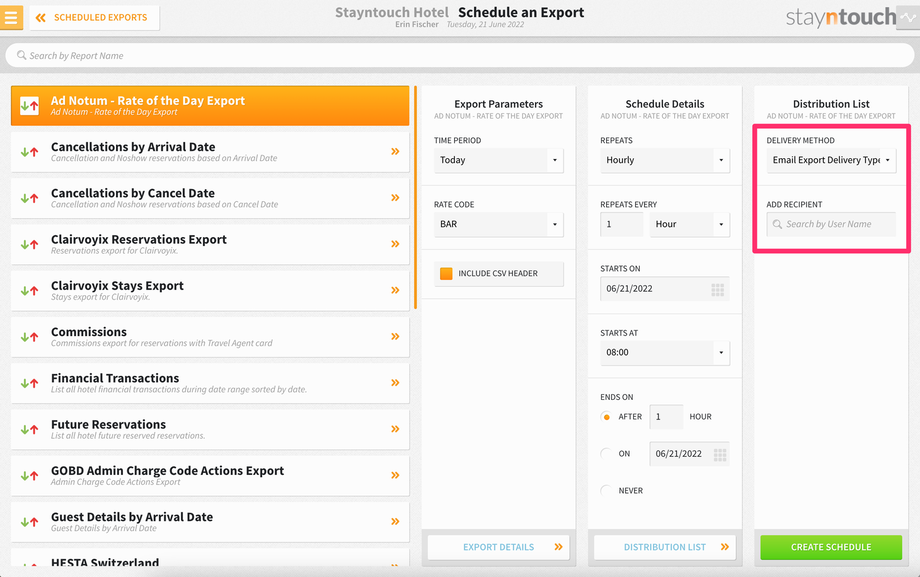Click chevron on Cancellations by Arrival Date
The image size is (920, 577).
pyautogui.click(x=395, y=151)
